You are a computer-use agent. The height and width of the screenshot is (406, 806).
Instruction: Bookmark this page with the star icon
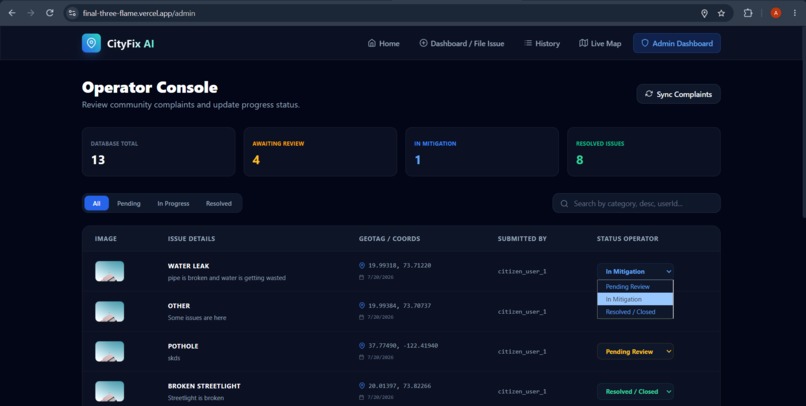(x=721, y=13)
